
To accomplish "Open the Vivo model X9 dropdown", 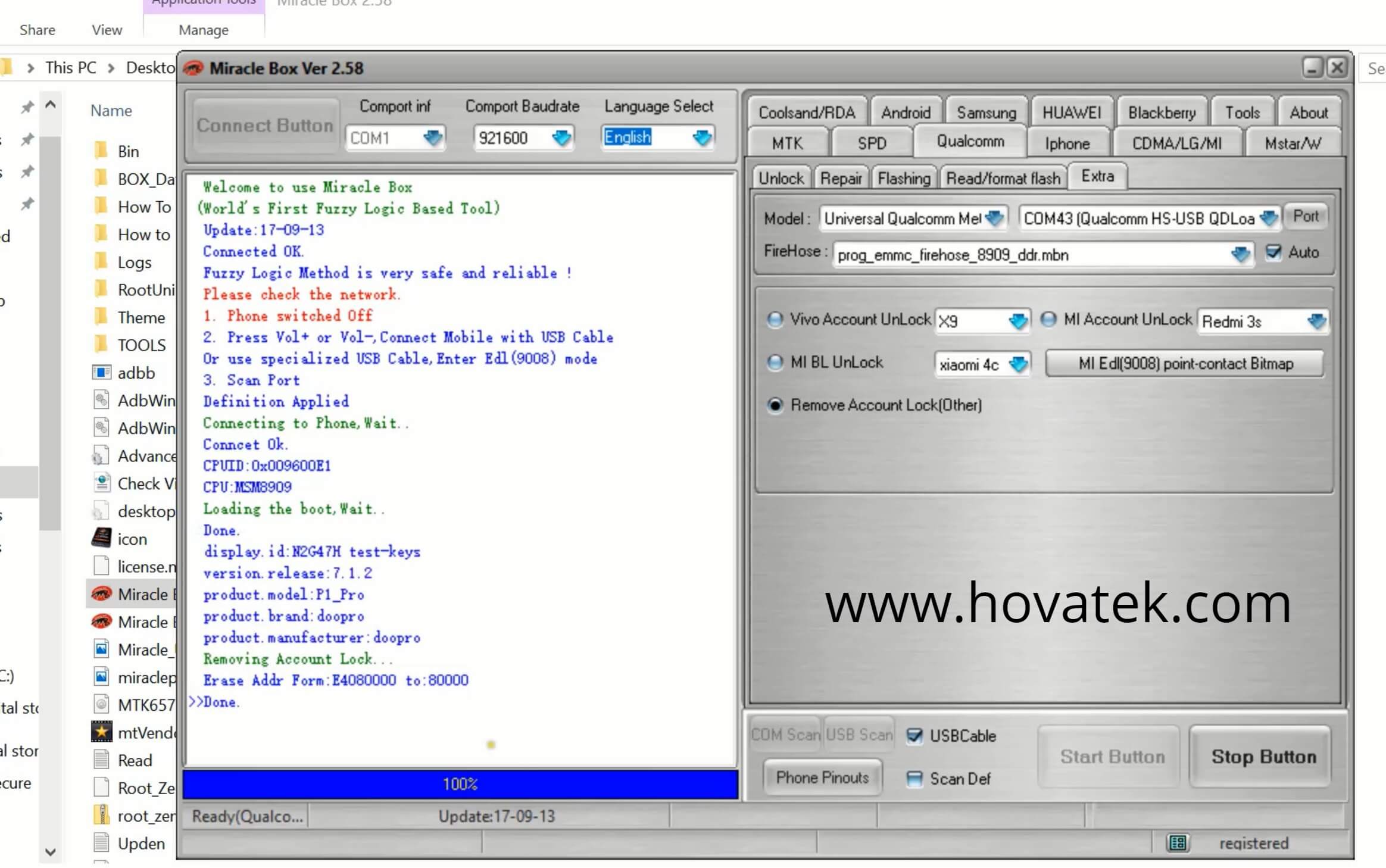I will 1018,321.
